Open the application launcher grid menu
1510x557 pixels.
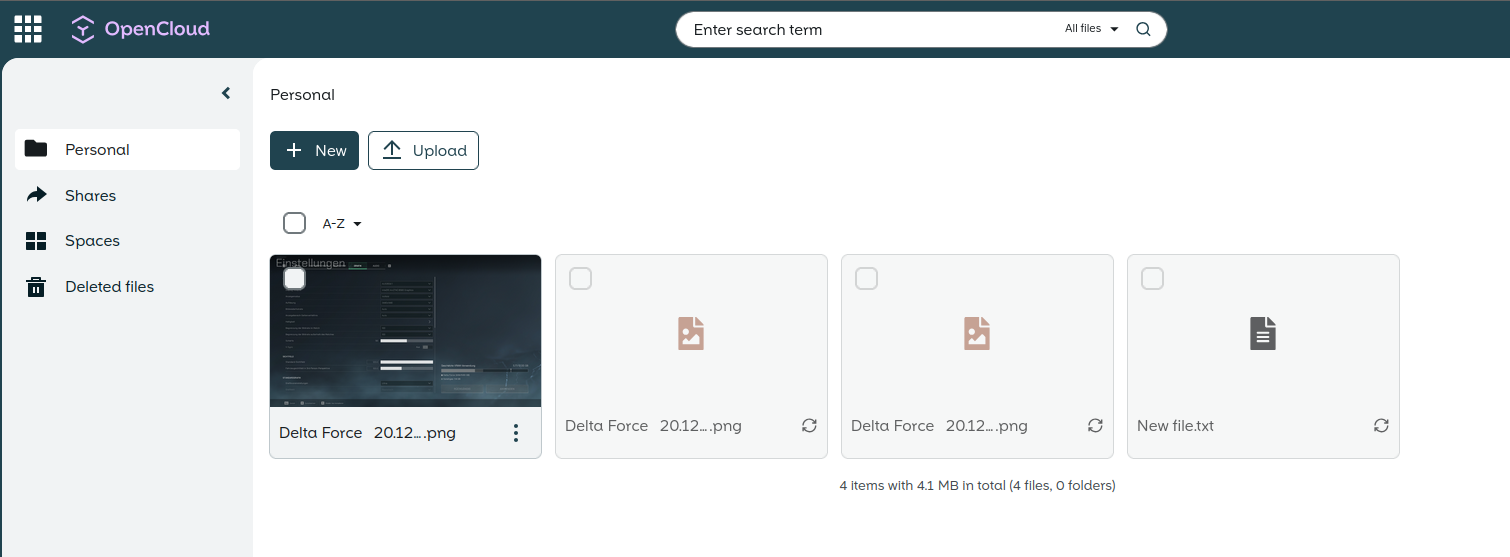pyautogui.click(x=28, y=29)
